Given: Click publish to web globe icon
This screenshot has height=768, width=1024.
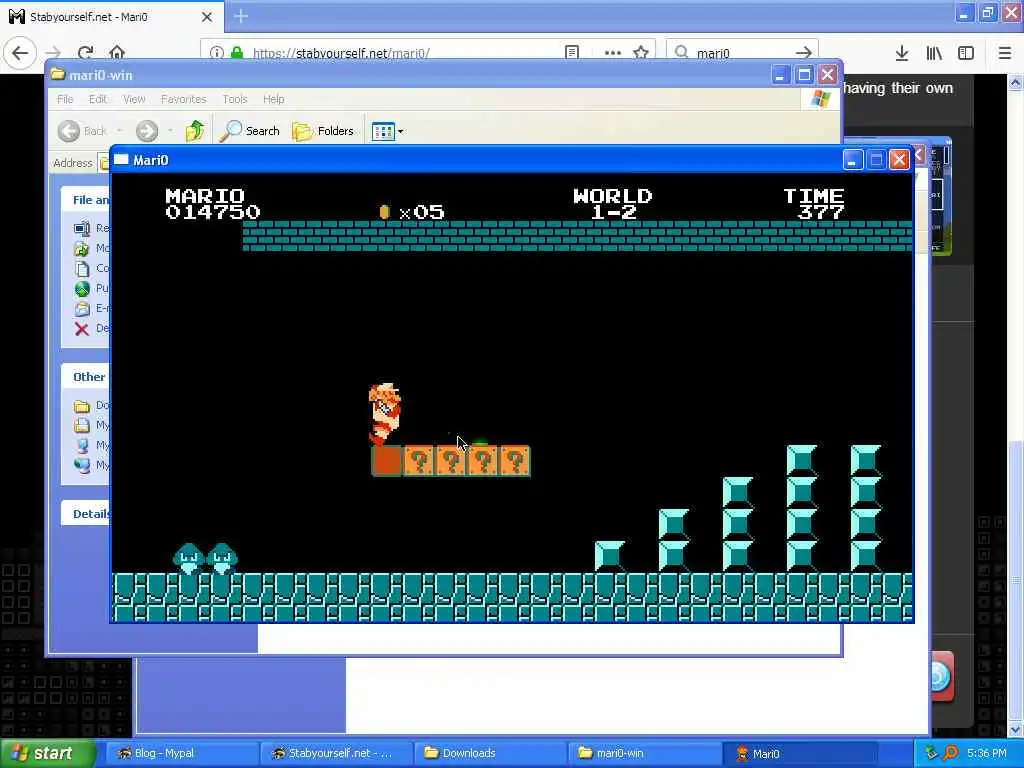Looking at the screenshot, I should pos(82,288).
